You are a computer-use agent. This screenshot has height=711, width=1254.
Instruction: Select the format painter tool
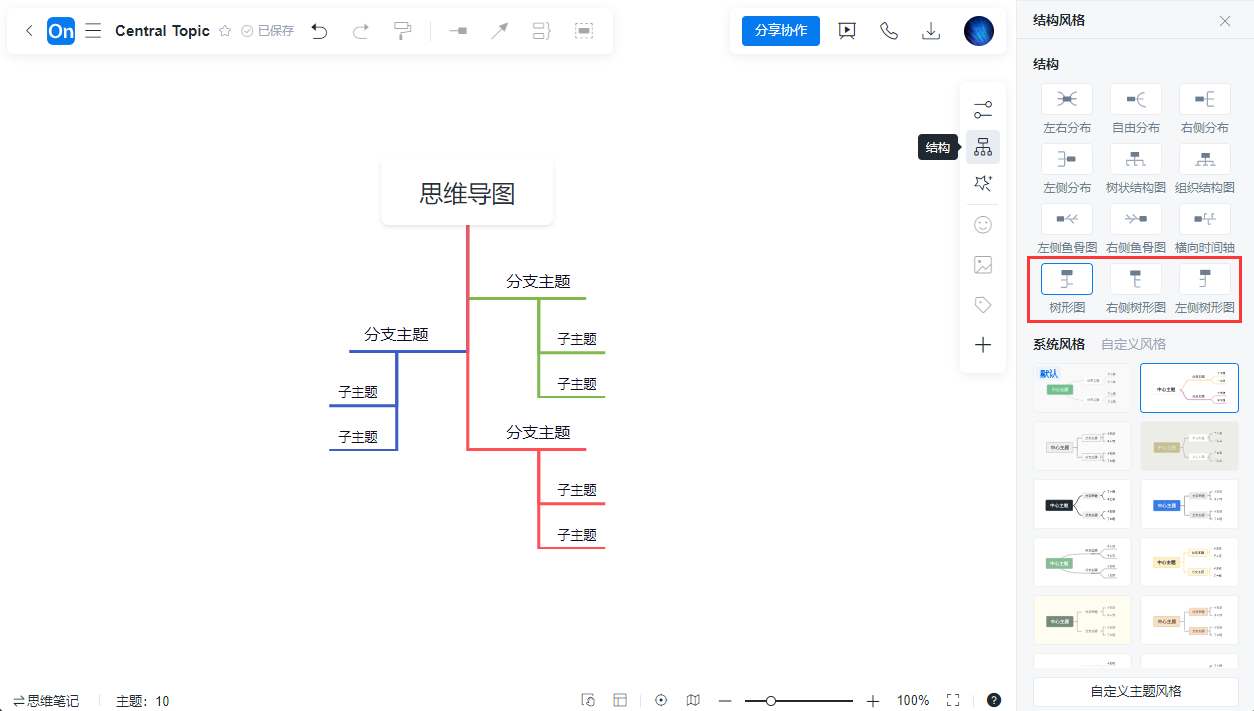click(402, 31)
